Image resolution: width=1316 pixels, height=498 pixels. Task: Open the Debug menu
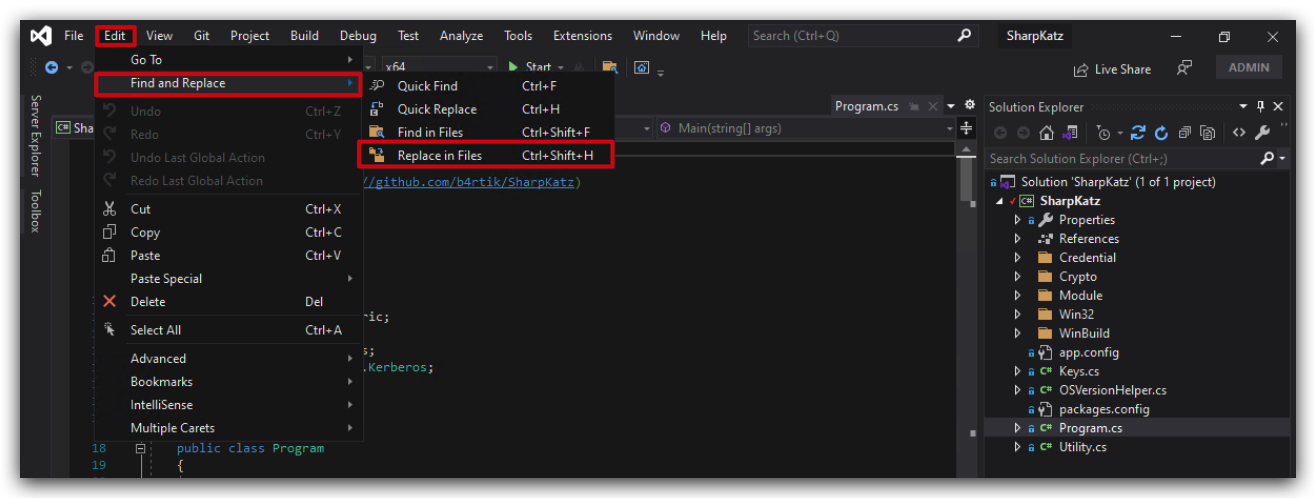click(358, 36)
